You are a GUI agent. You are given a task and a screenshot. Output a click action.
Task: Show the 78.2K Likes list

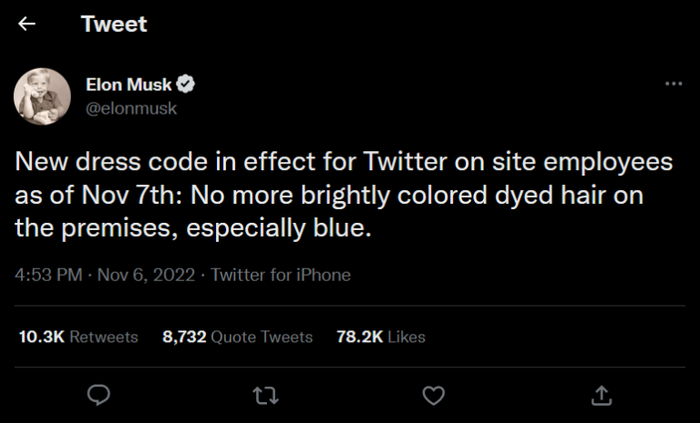(381, 337)
